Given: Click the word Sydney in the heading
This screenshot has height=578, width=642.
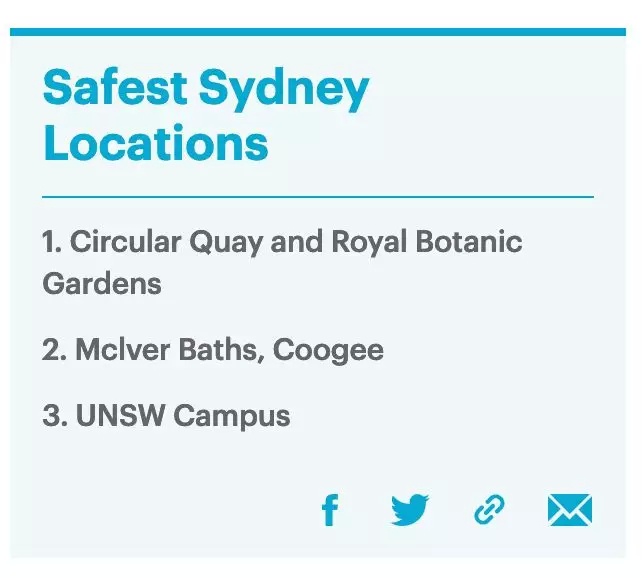Looking at the screenshot, I should [284, 89].
